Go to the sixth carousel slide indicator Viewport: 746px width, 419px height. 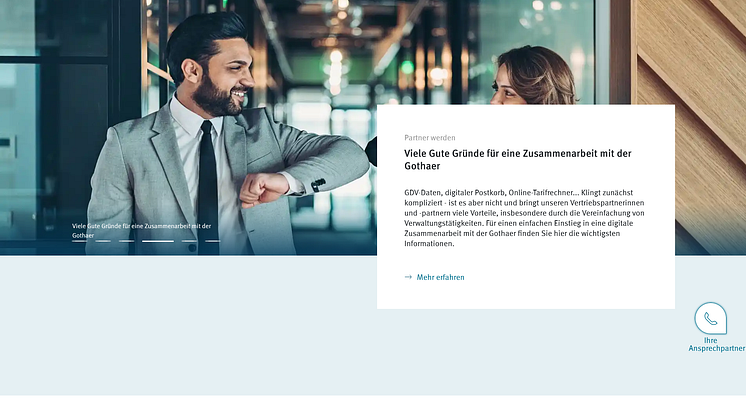[x=213, y=241]
